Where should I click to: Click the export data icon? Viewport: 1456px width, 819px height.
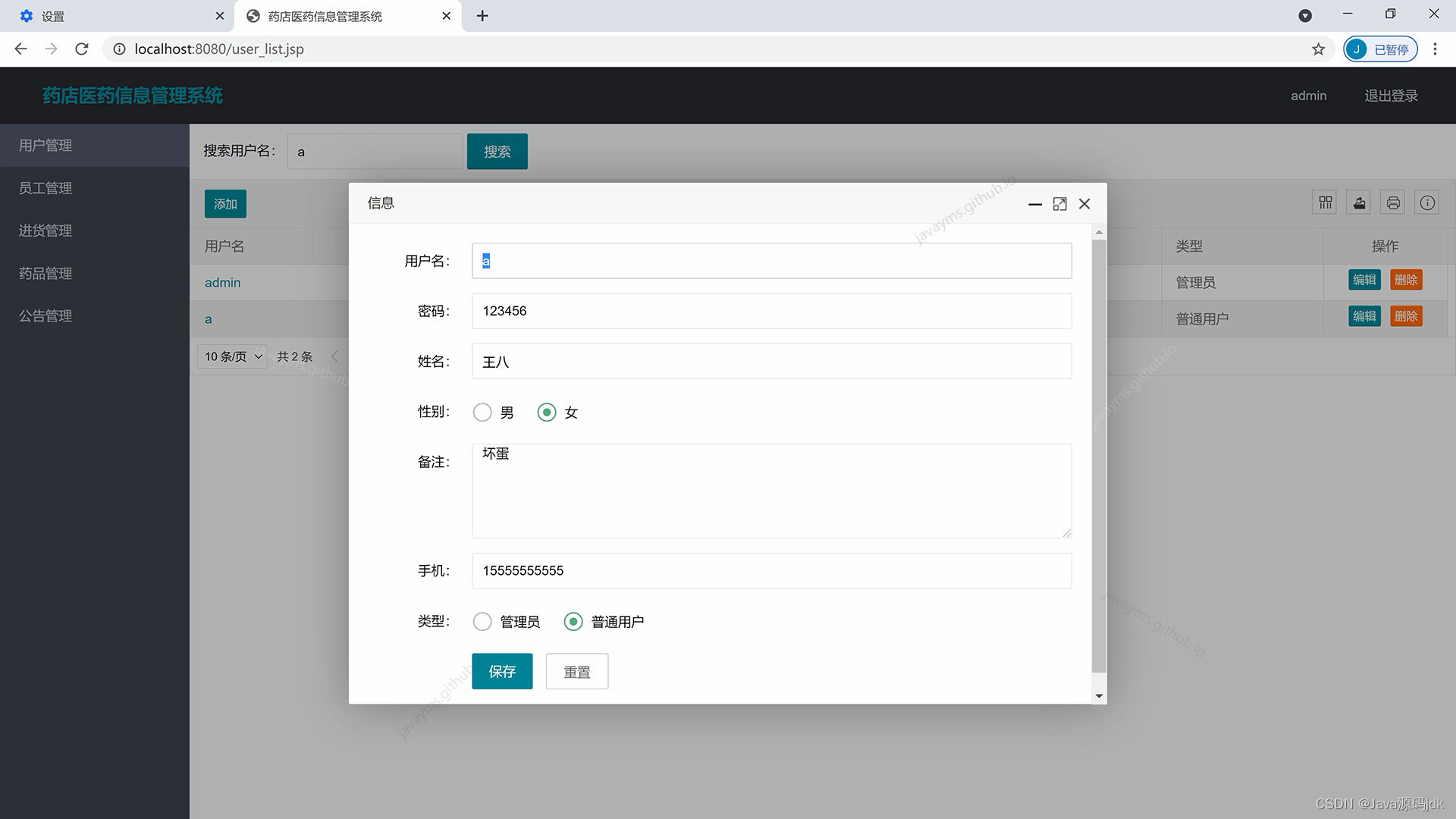(1359, 202)
